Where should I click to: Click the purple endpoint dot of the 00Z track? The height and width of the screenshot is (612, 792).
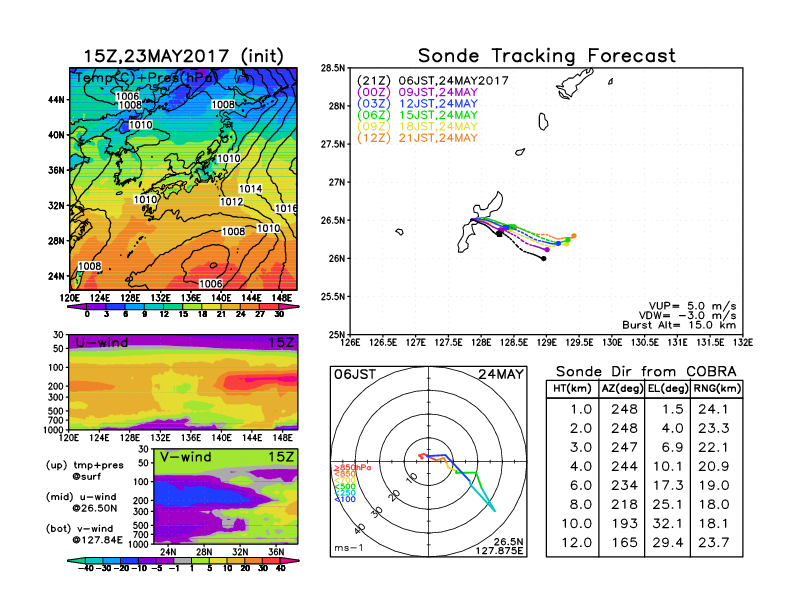tap(547, 249)
